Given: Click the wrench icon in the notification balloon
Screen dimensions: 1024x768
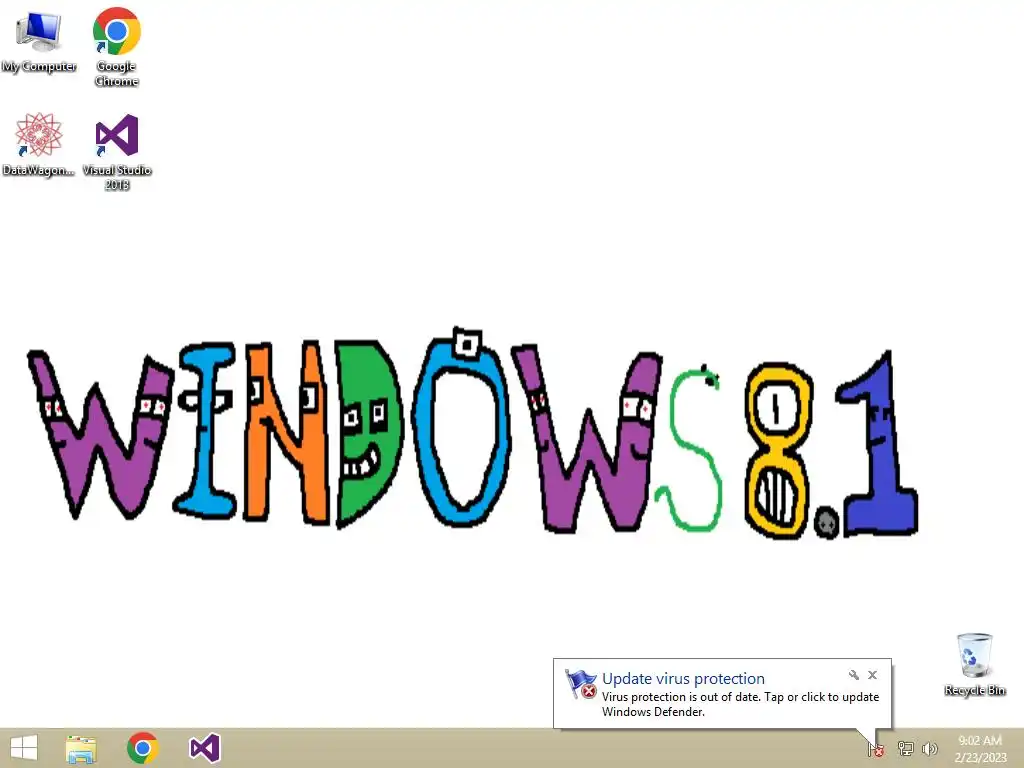Looking at the screenshot, I should tap(854, 675).
